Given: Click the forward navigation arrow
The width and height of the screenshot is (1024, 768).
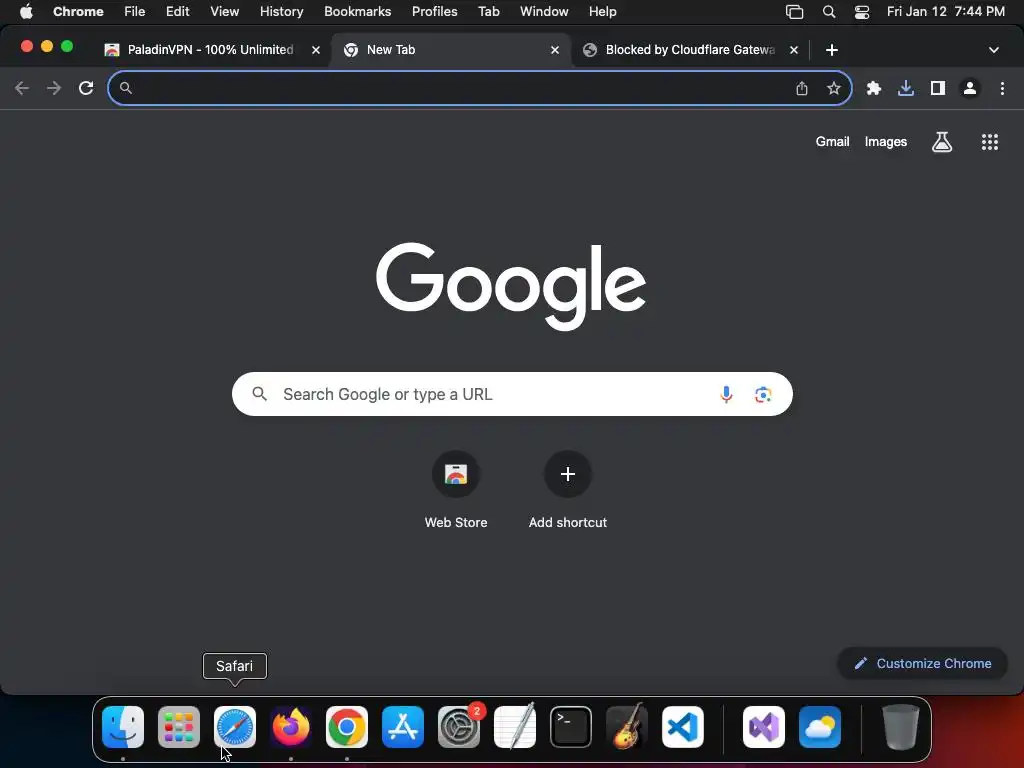Looking at the screenshot, I should [x=54, y=88].
